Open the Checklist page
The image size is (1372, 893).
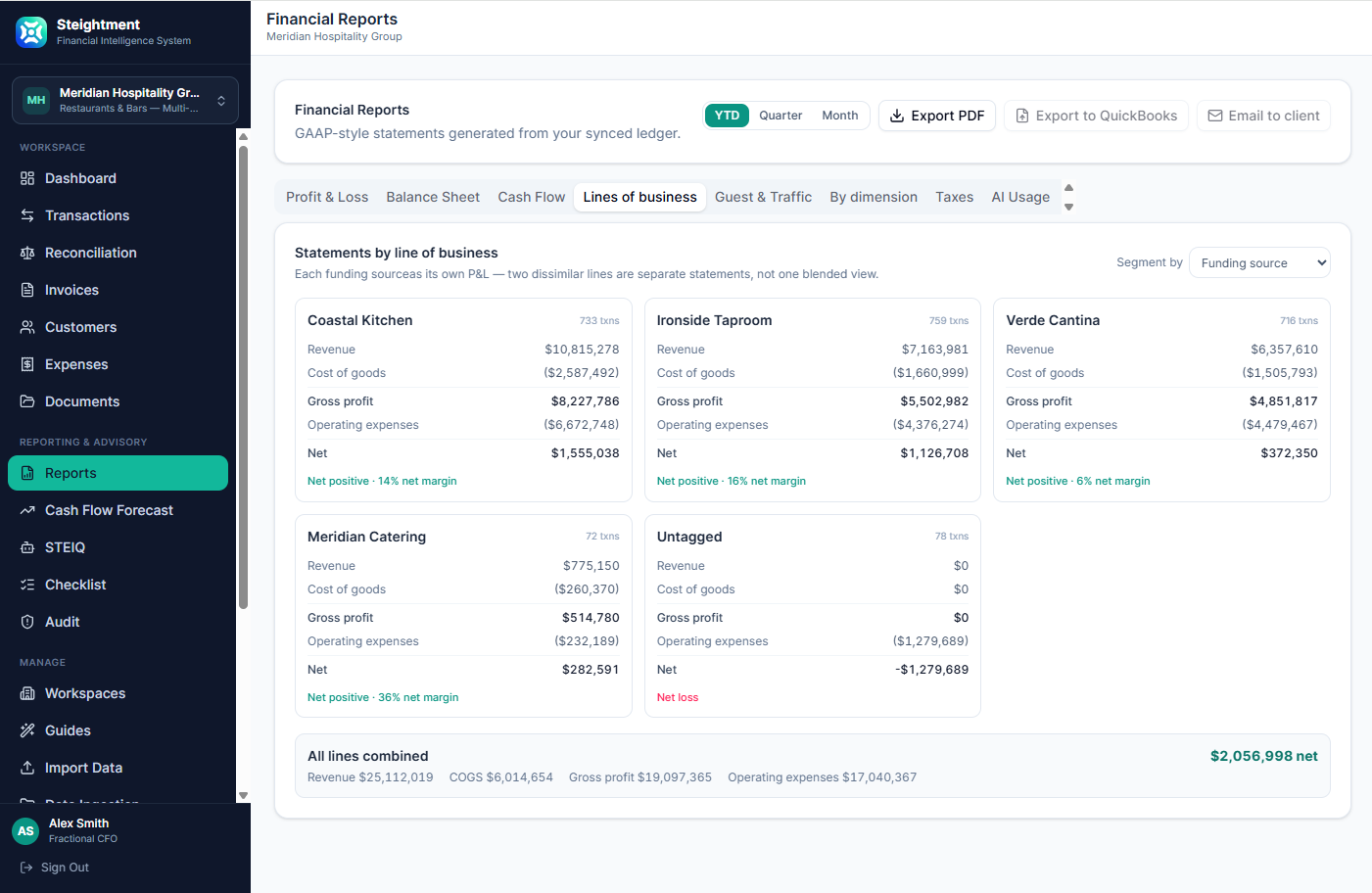[118, 585]
